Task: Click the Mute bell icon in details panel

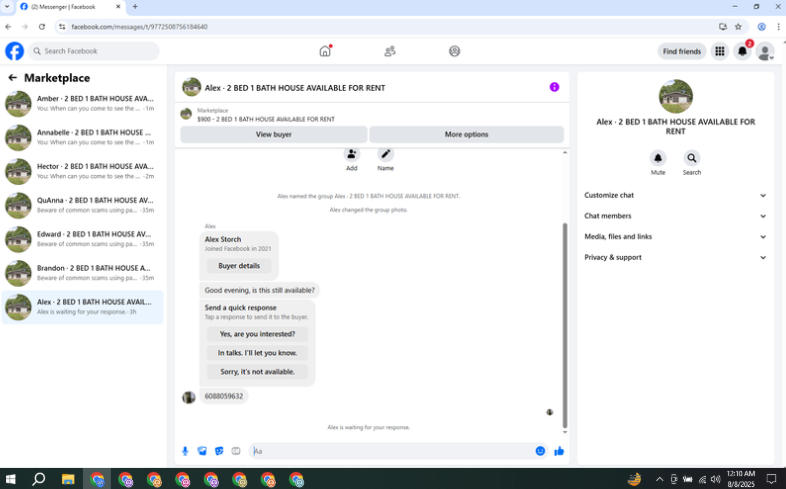Action: click(658, 158)
